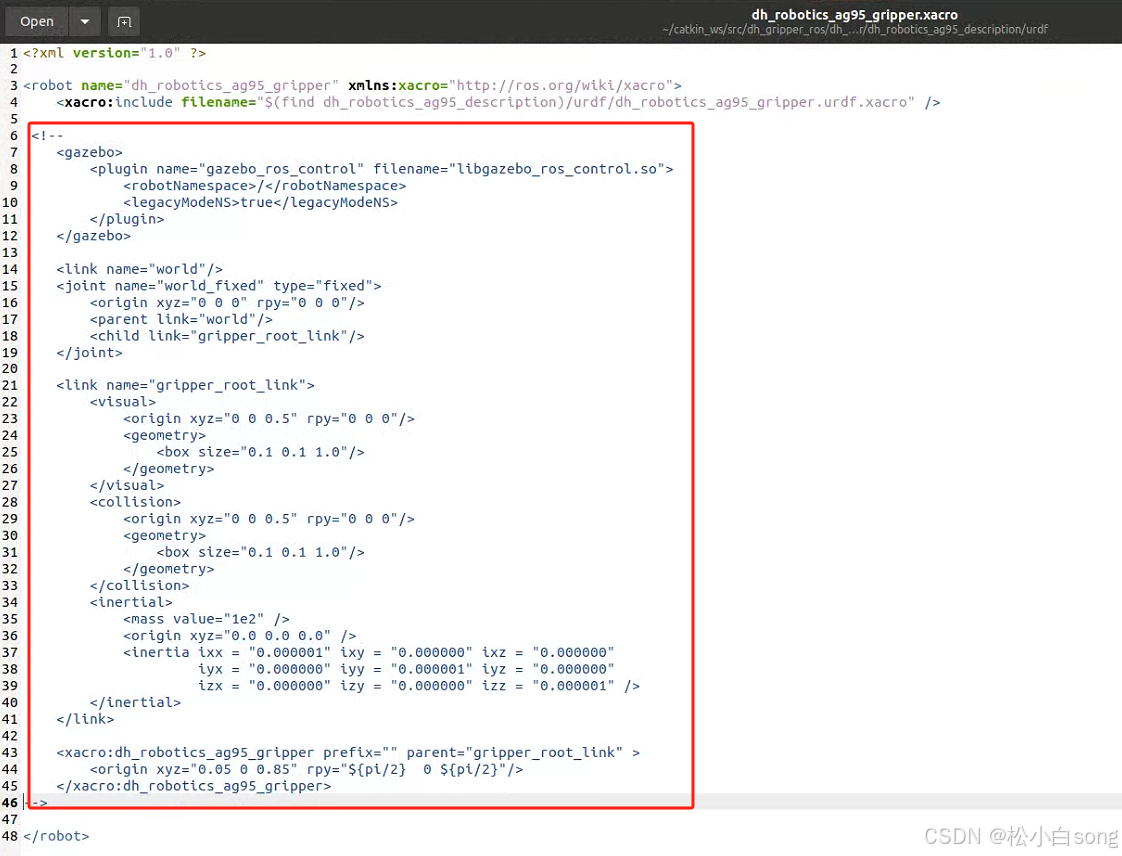Image resolution: width=1122 pixels, height=856 pixels.
Task: Click the iyx inertia line 38
Action: [406, 669]
